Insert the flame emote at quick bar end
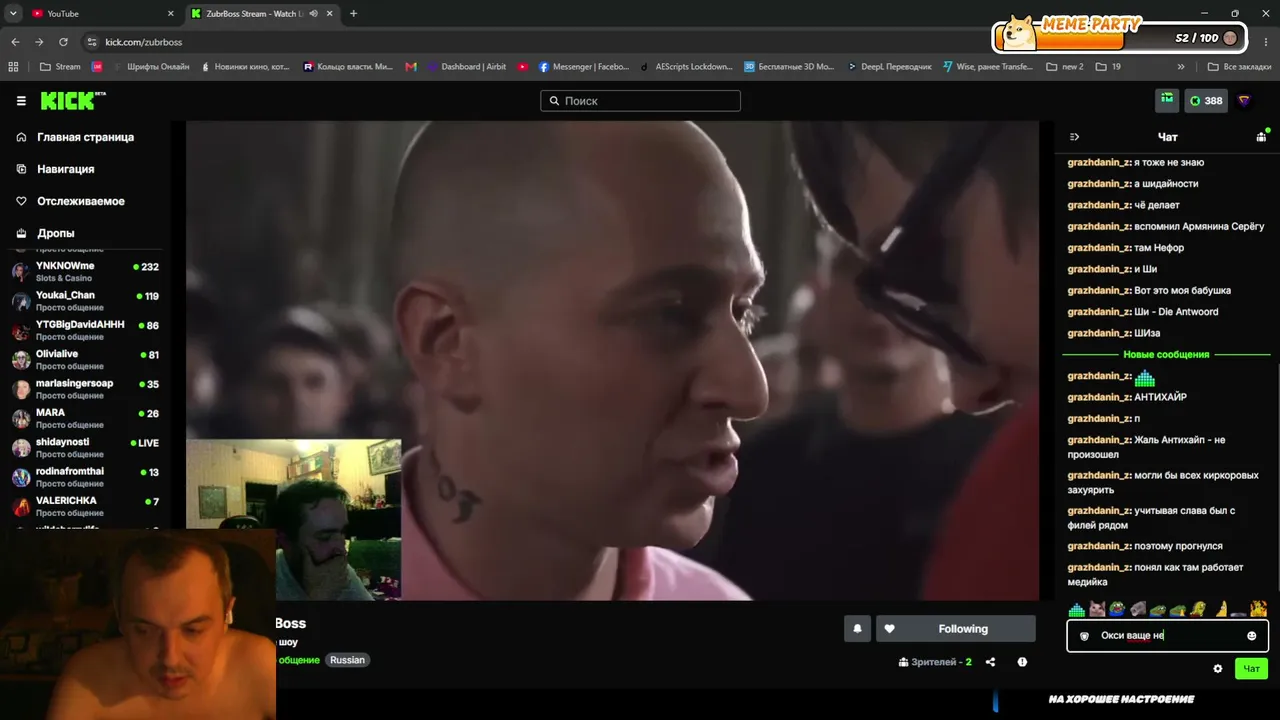 (x=1258, y=609)
